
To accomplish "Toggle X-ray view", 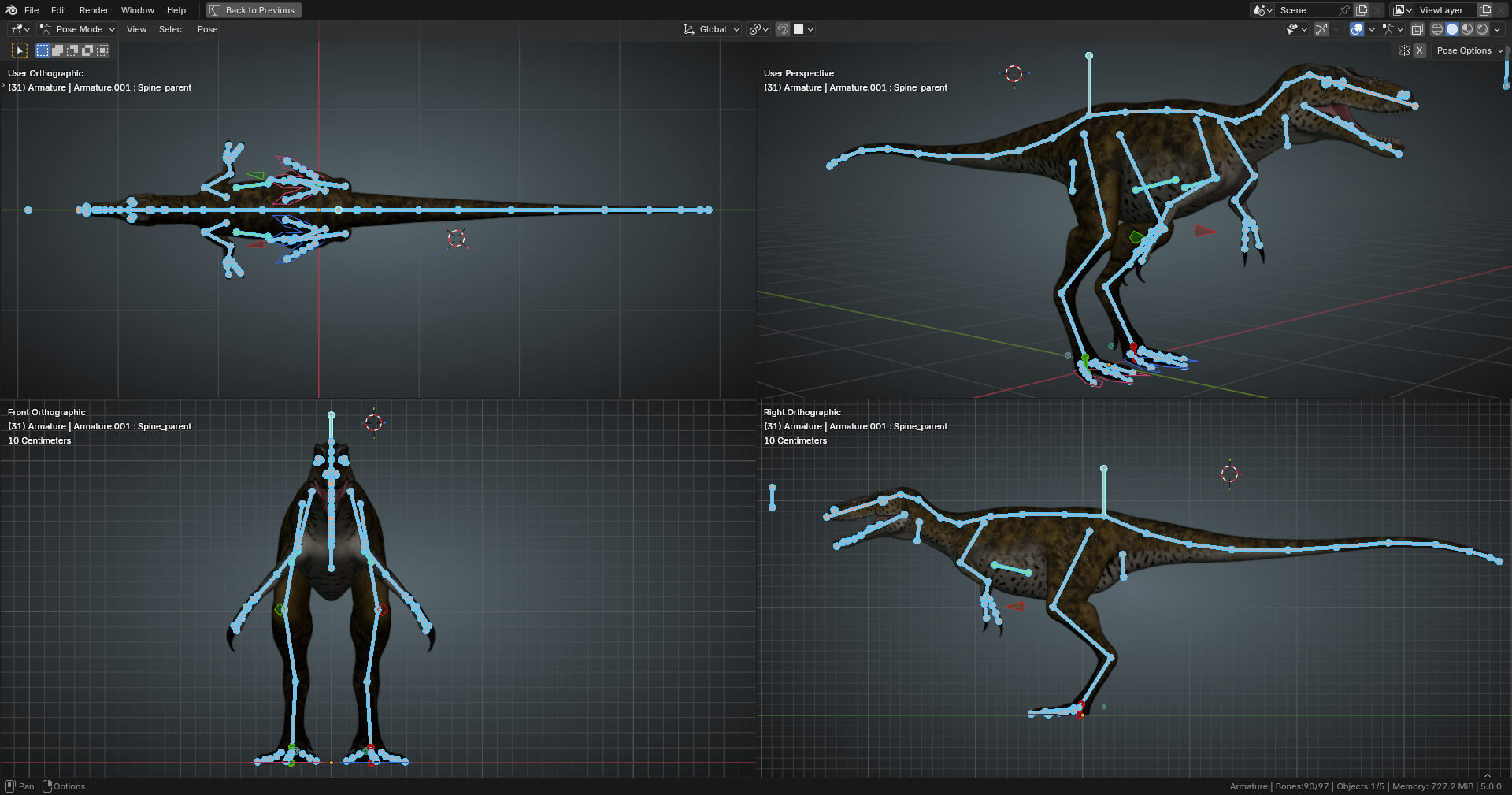I will [1417, 29].
